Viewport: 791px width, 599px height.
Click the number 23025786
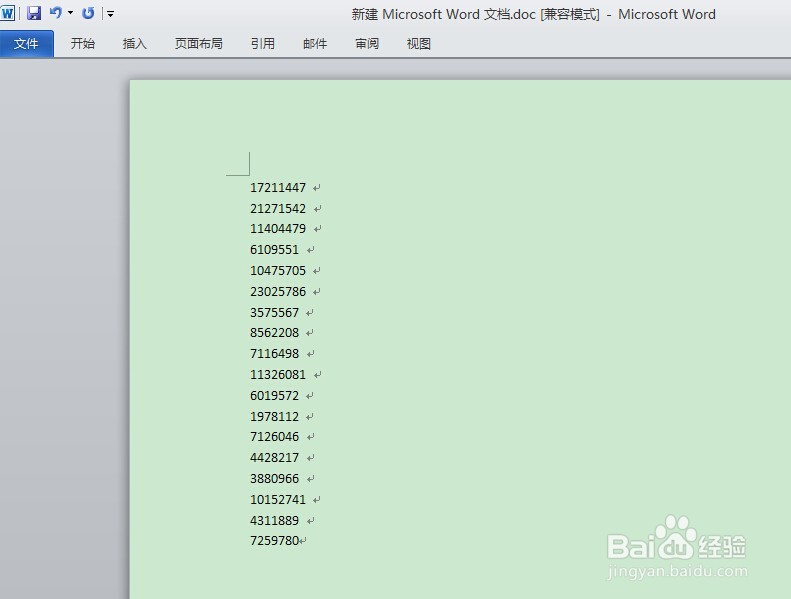pyautogui.click(x=278, y=292)
